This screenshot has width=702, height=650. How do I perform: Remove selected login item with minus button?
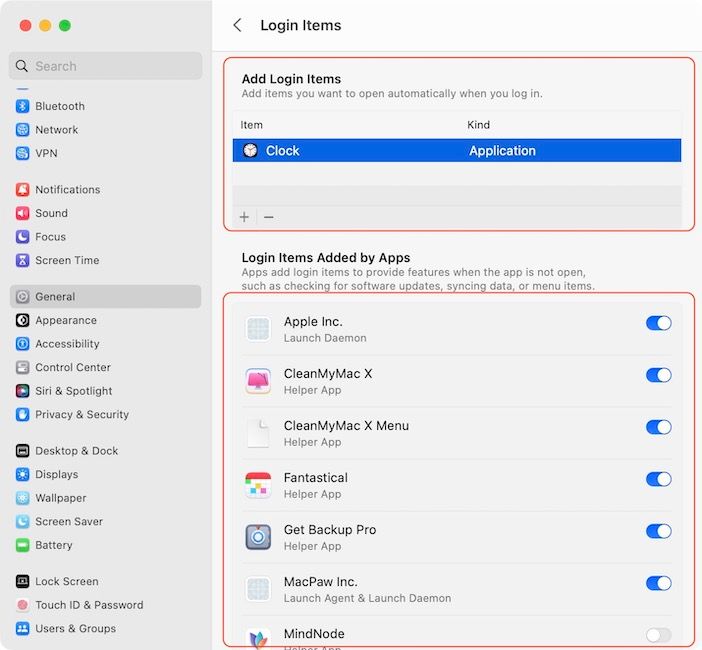click(x=269, y=217)
